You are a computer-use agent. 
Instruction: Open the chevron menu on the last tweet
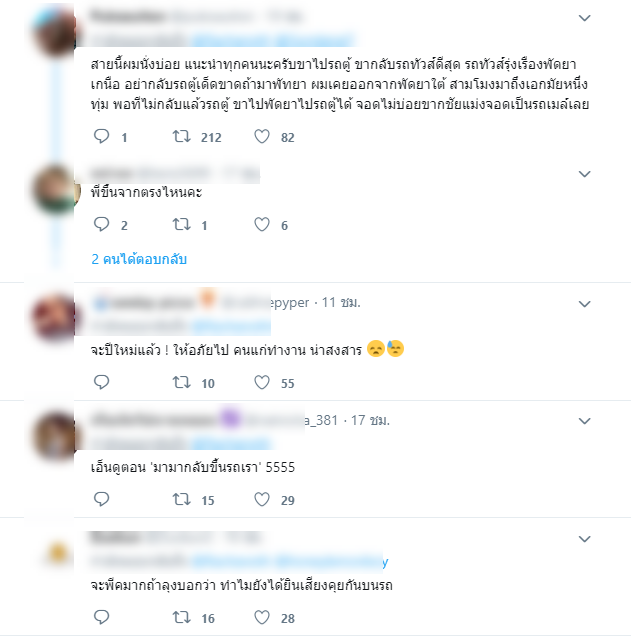(x=585, y=539)
